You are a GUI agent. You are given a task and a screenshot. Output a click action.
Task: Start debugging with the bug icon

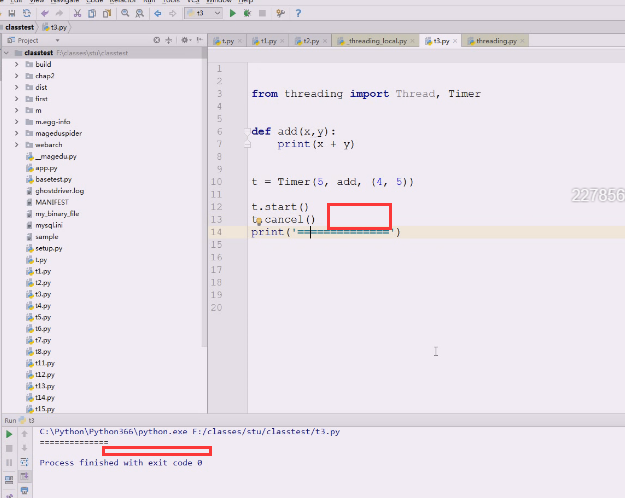point(247,14)
